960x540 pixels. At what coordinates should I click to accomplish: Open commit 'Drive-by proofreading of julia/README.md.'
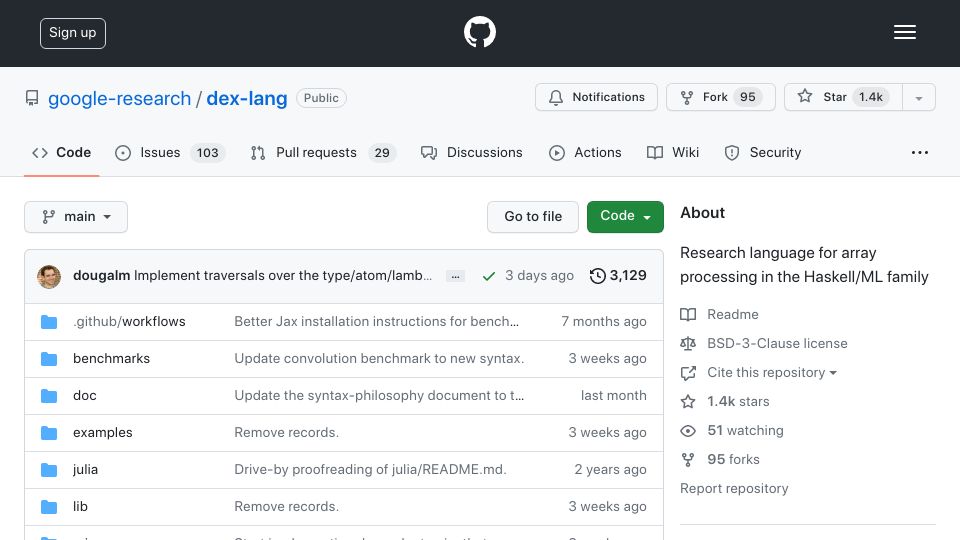[370, 469]
